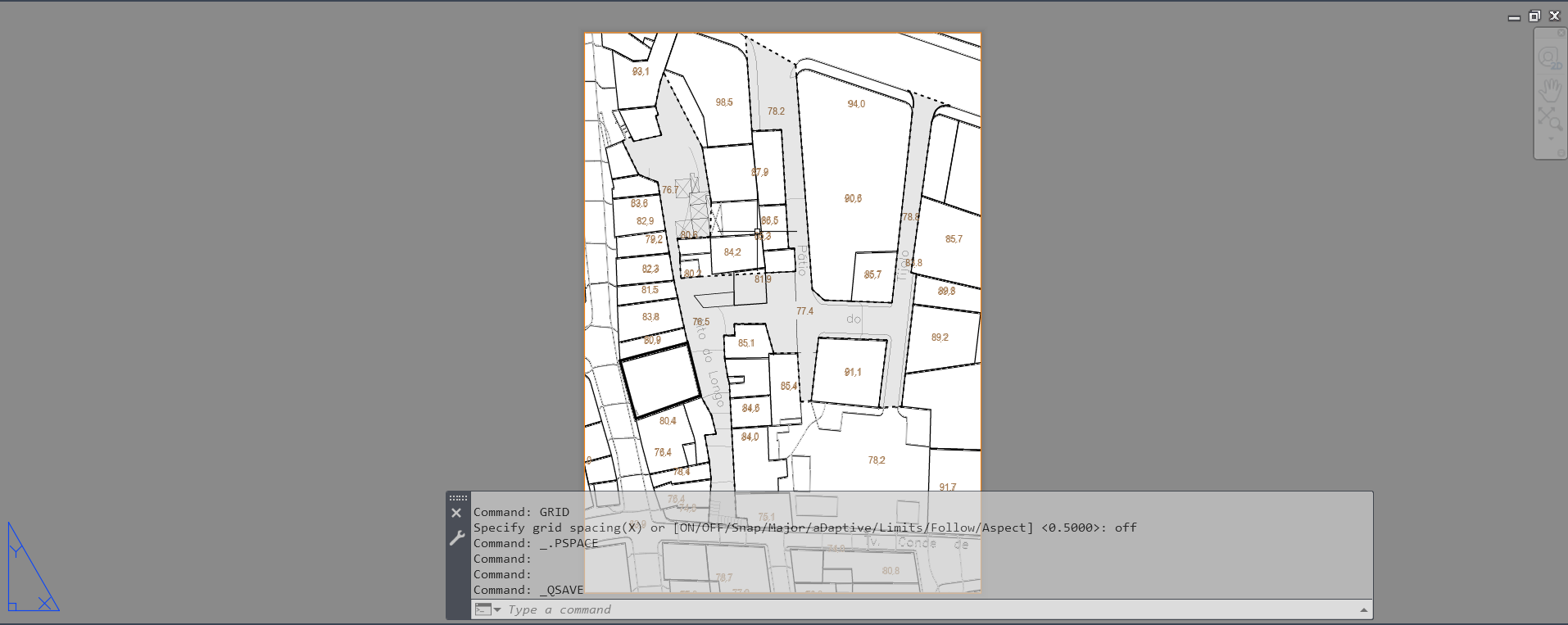
Task: Select the elevation label '89,2'
Action: 940,337
